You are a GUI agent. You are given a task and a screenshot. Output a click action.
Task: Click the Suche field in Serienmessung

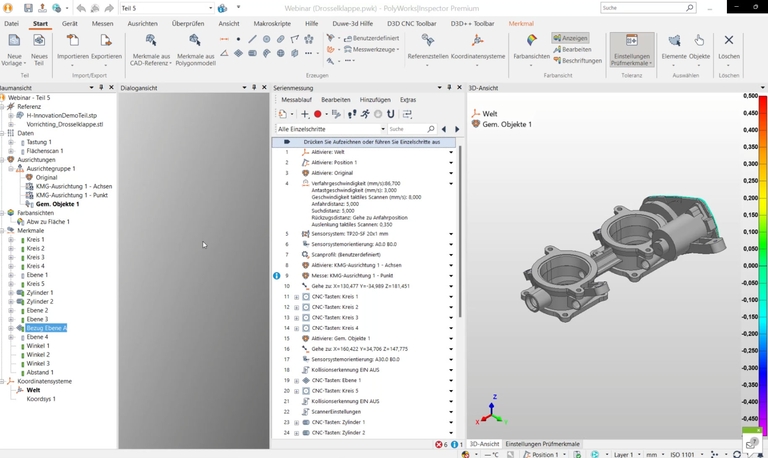[x=411, y=129]
